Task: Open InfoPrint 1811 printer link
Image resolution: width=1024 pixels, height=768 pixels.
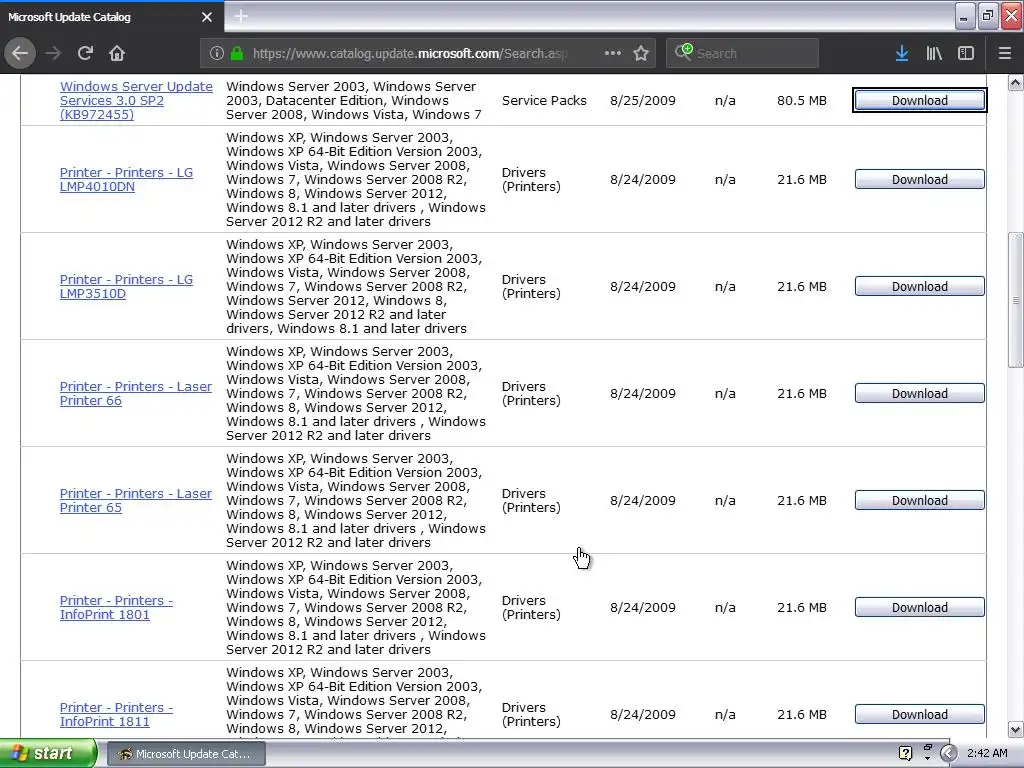Action: click(x=116, y=714)
